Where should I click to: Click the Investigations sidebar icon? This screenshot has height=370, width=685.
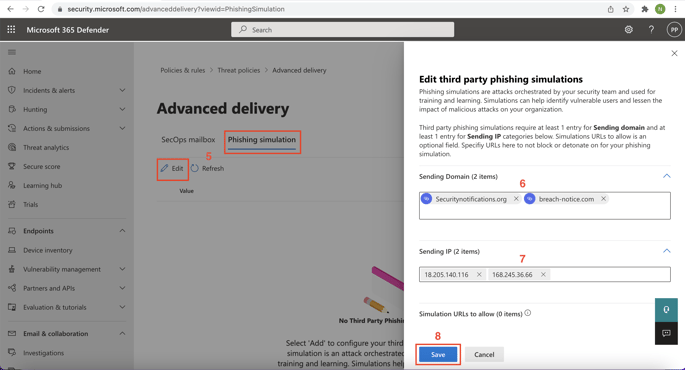click(x=12, y=353)
